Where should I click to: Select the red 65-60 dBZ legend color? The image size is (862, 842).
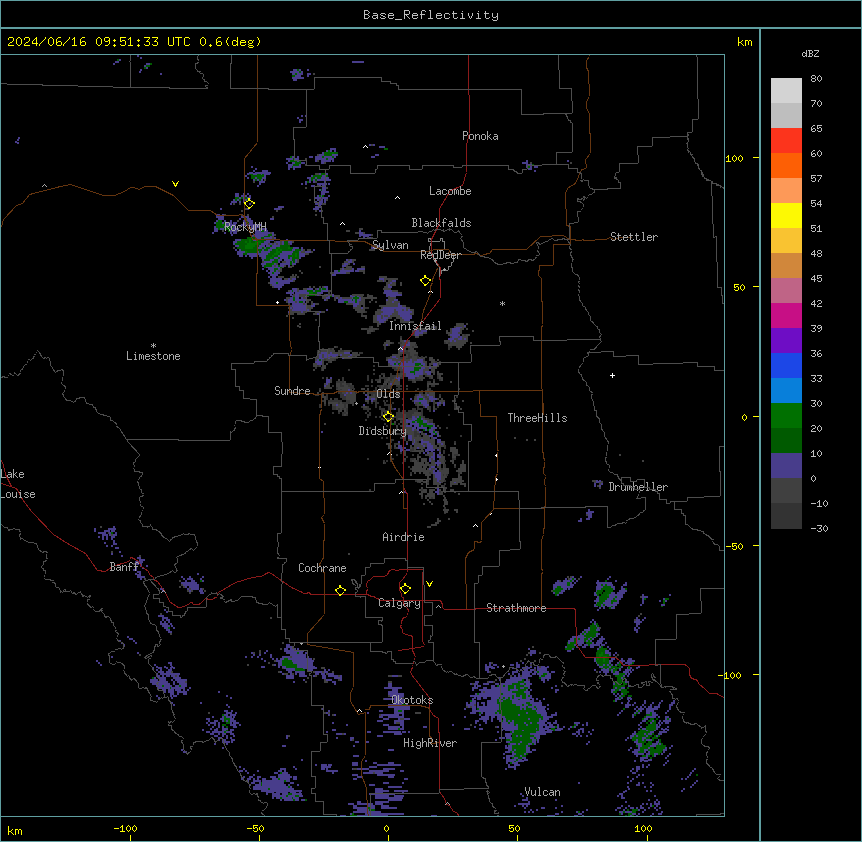(x=786, y=141)
